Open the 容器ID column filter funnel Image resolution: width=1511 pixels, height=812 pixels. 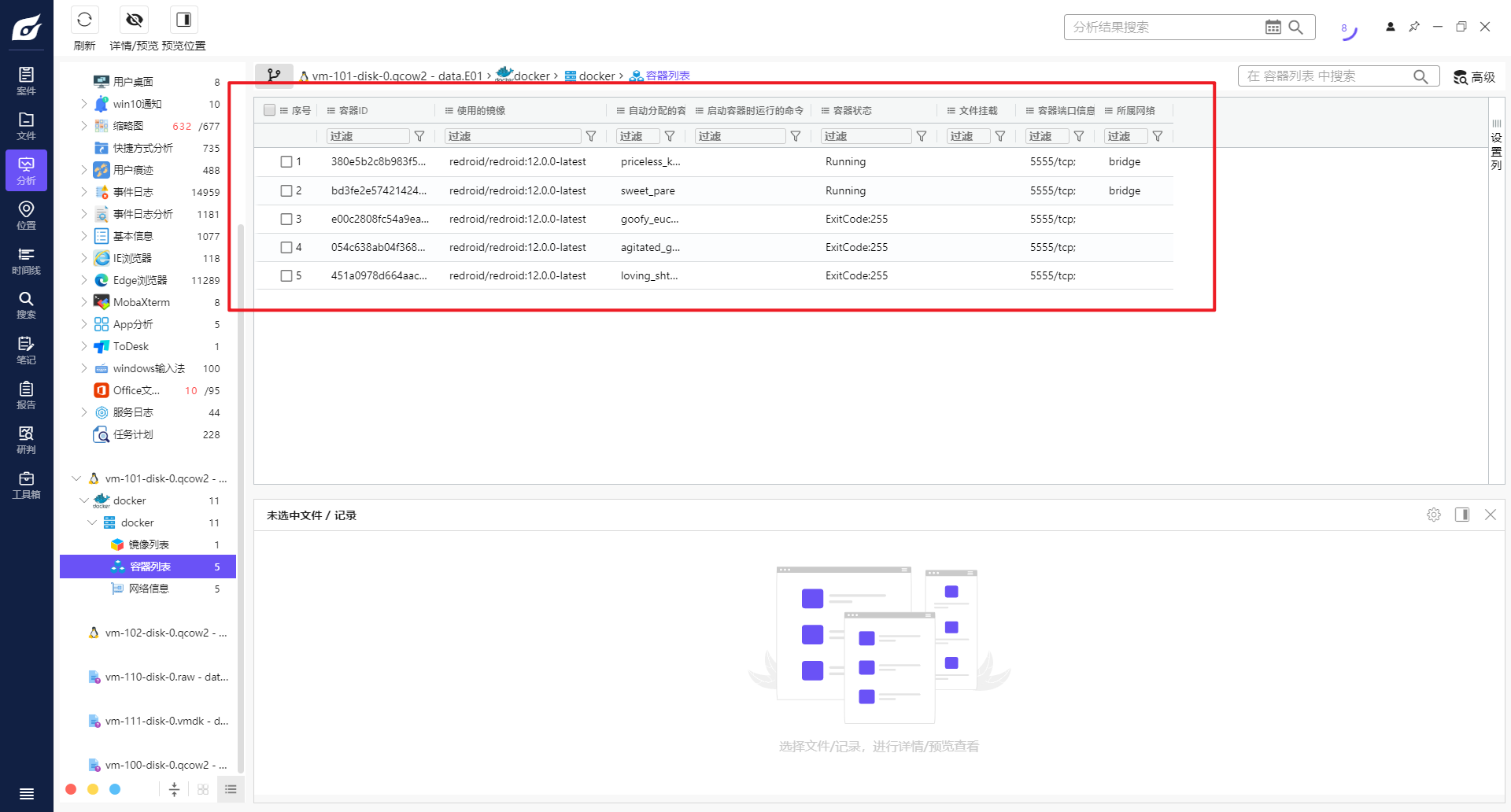coord(419,136)
